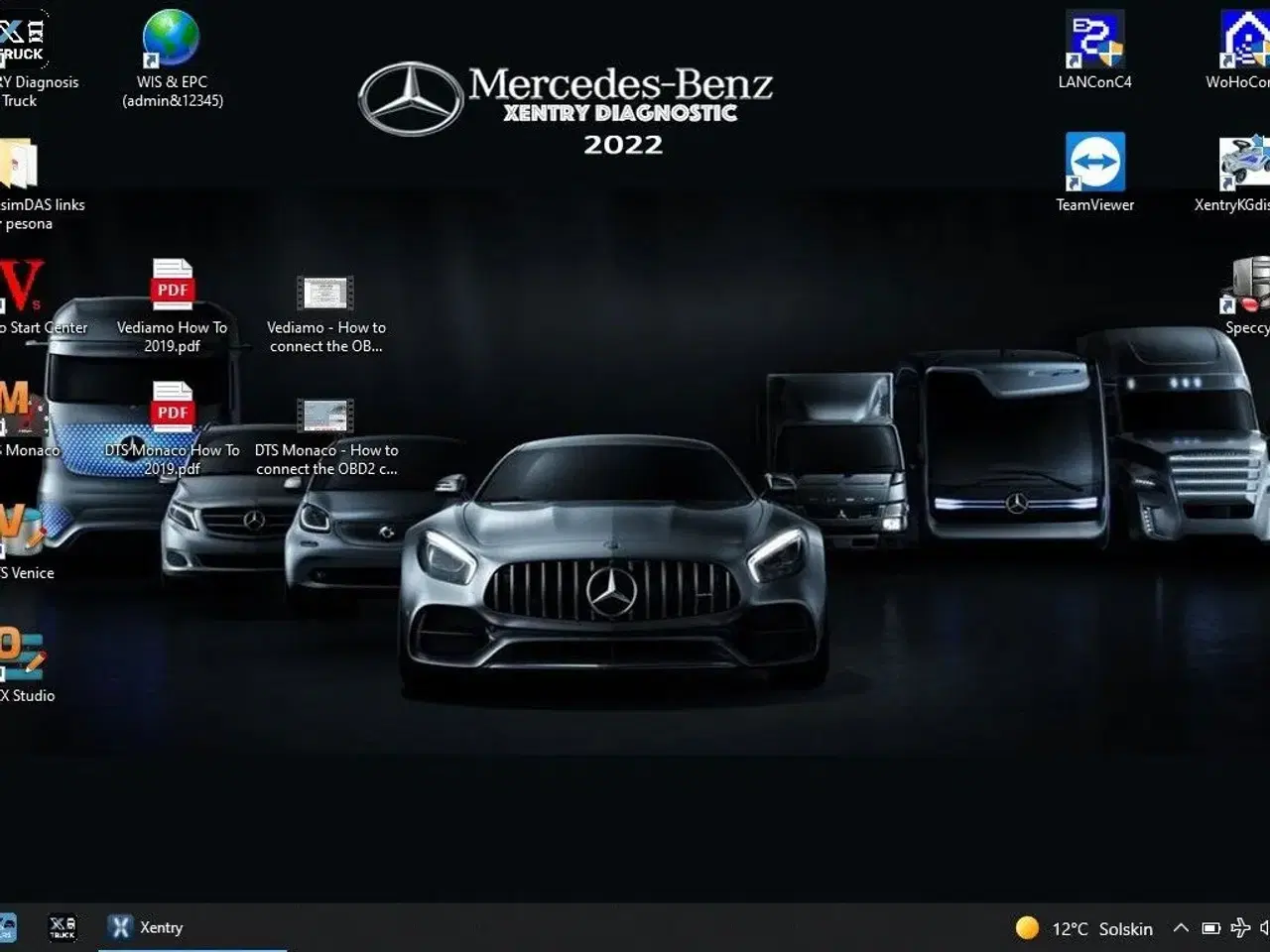The width and height of the screenshot is (1270, 952).
Task: Switch to Xentry taskbar window
Action: coord(192,927)
